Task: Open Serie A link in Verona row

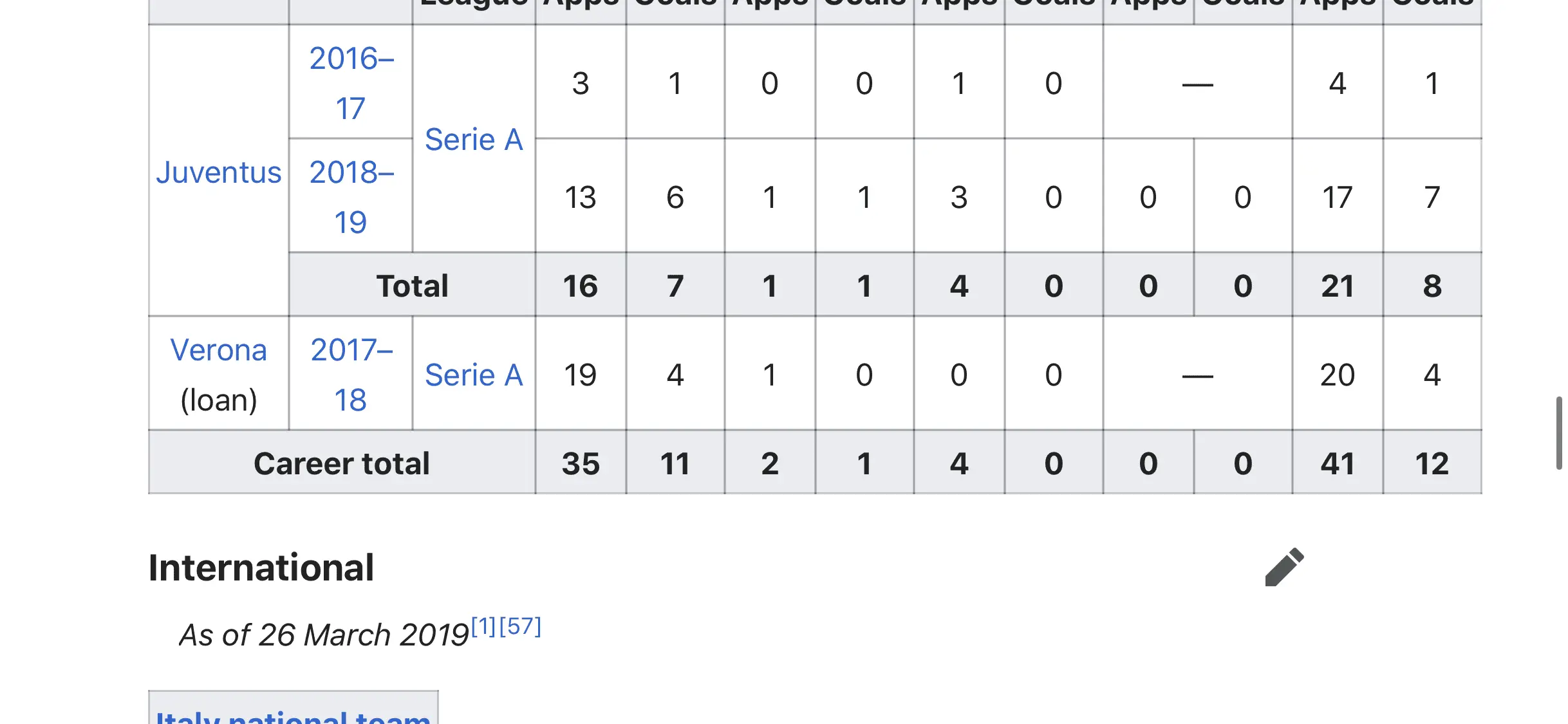Action: pos(474,375)
